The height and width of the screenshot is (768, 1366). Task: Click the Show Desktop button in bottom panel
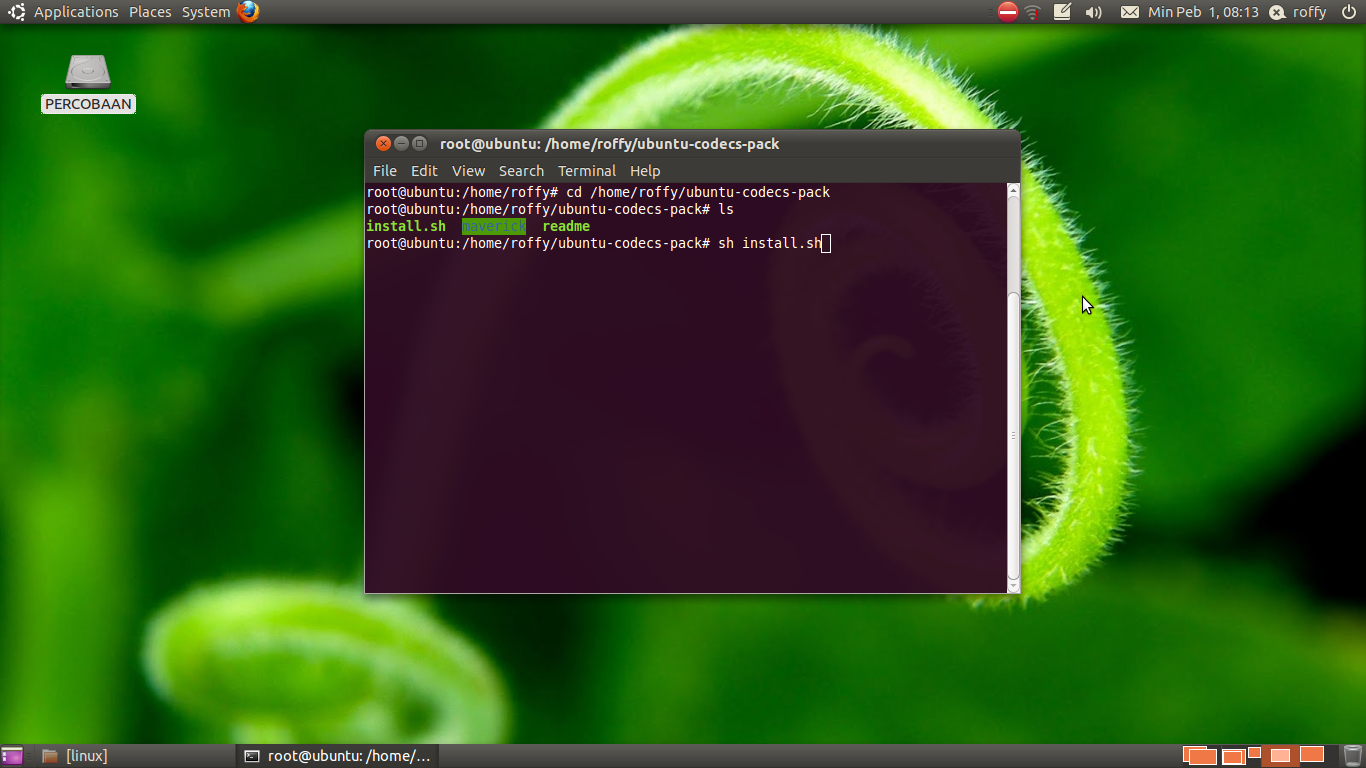click(12, 756)
